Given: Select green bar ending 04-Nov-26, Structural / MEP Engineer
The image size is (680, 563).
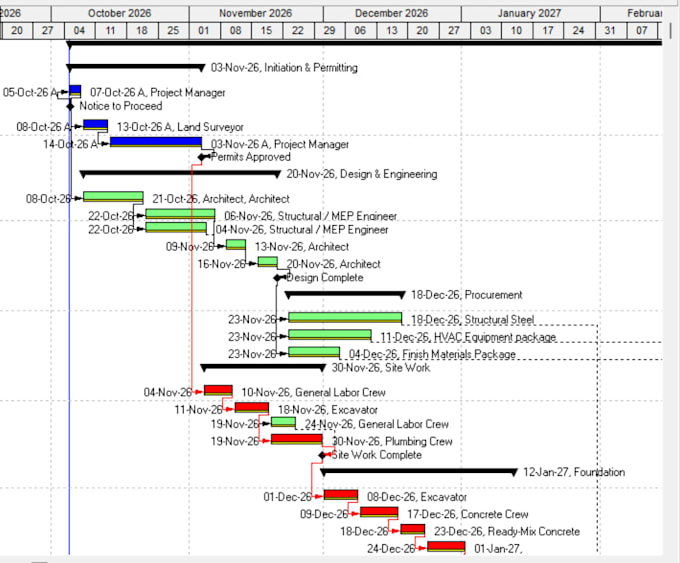Looking at the screenshot, I should (176, 227).
